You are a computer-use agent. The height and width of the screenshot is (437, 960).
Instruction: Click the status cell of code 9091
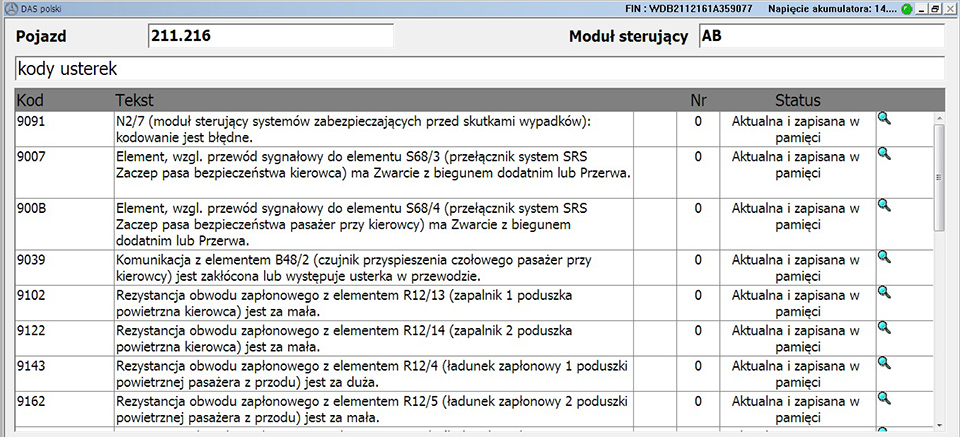click(797, 129)
